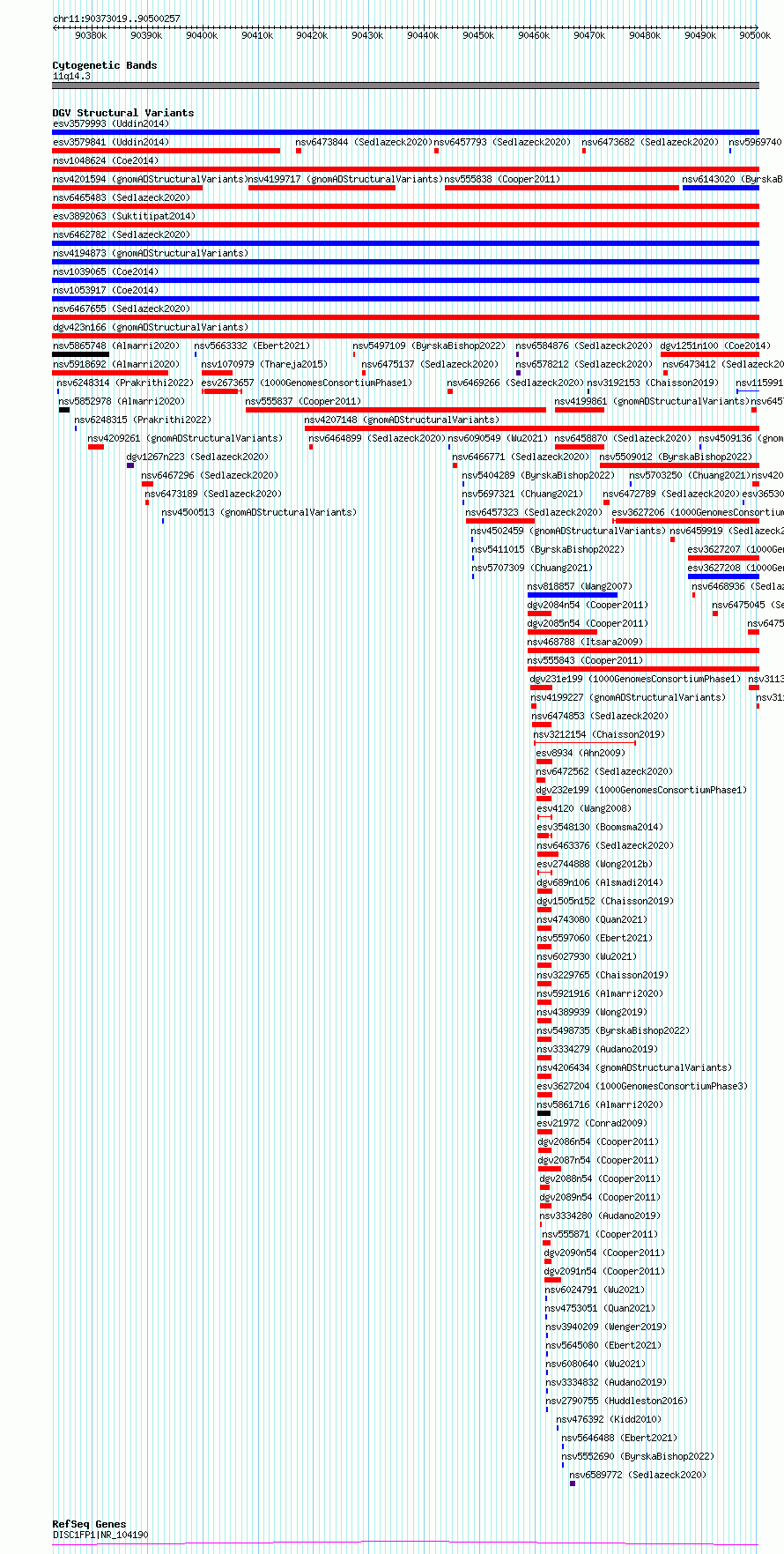
Task: Click dgv2084n54 (Cooper2011) label
Action: pyautogui.click(x=588, y=605)
